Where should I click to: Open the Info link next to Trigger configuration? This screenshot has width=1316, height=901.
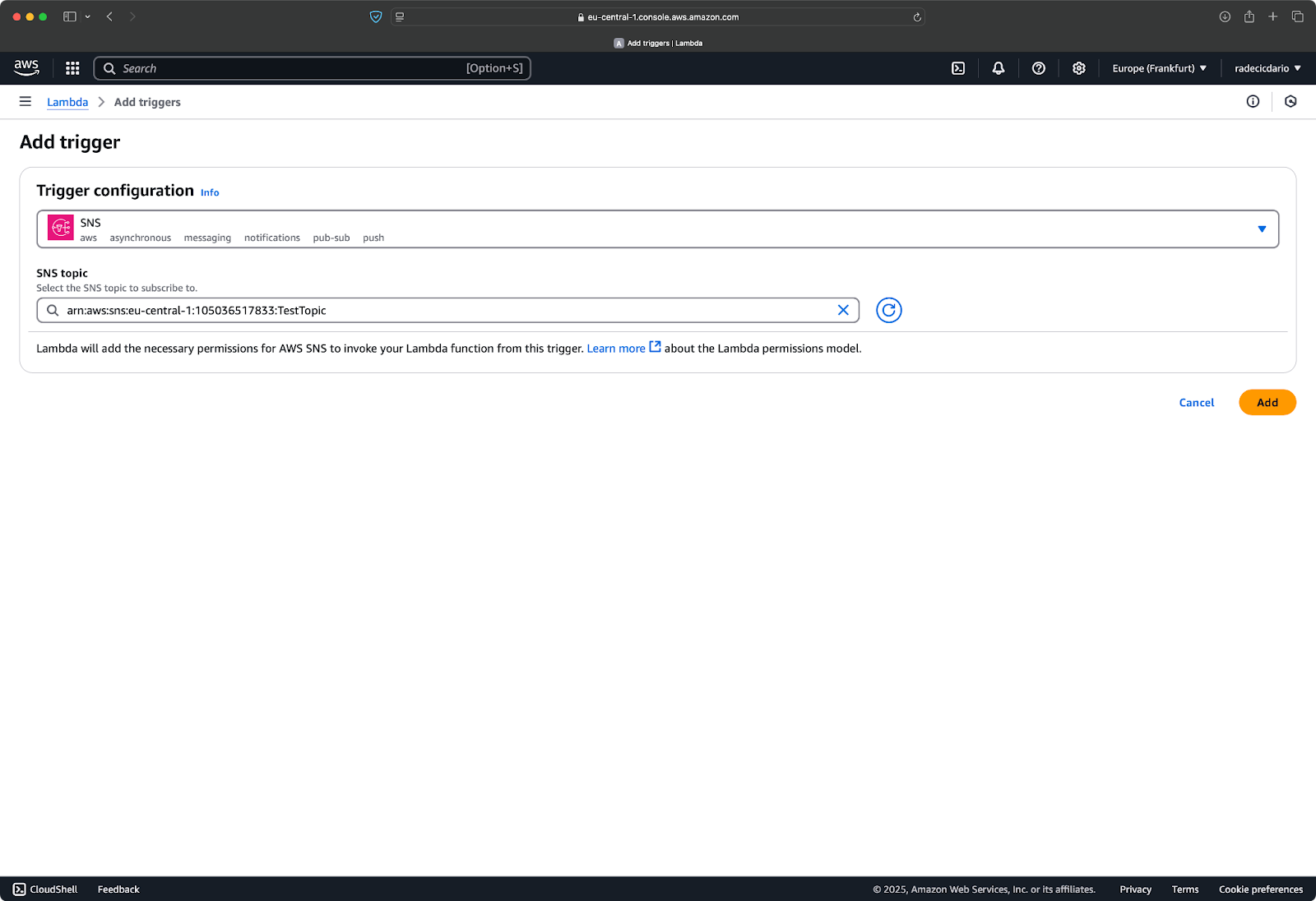pos(210,192)
